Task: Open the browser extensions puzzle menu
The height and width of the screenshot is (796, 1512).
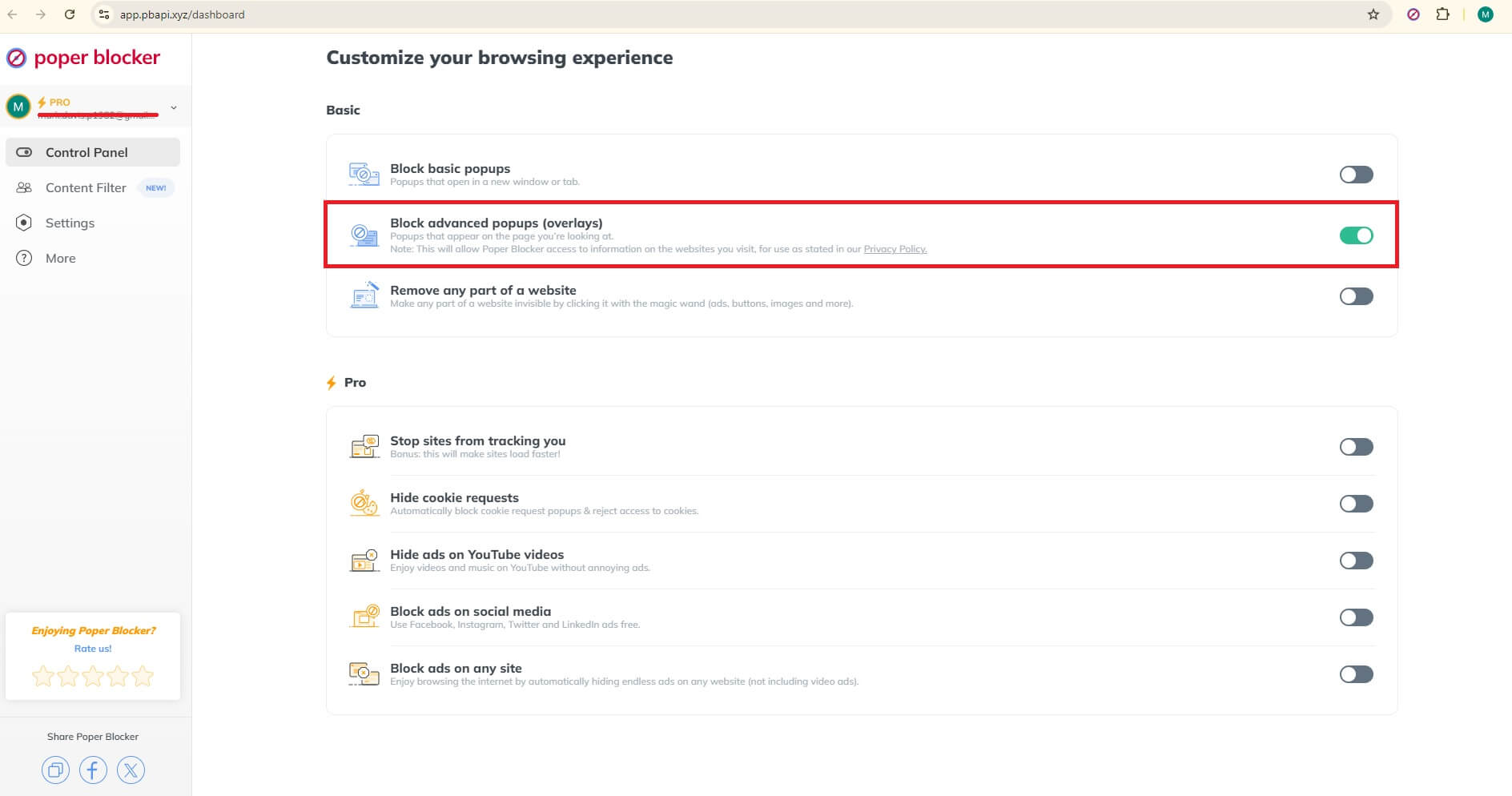Action: pyautogui.click(x=1443, y=14)
